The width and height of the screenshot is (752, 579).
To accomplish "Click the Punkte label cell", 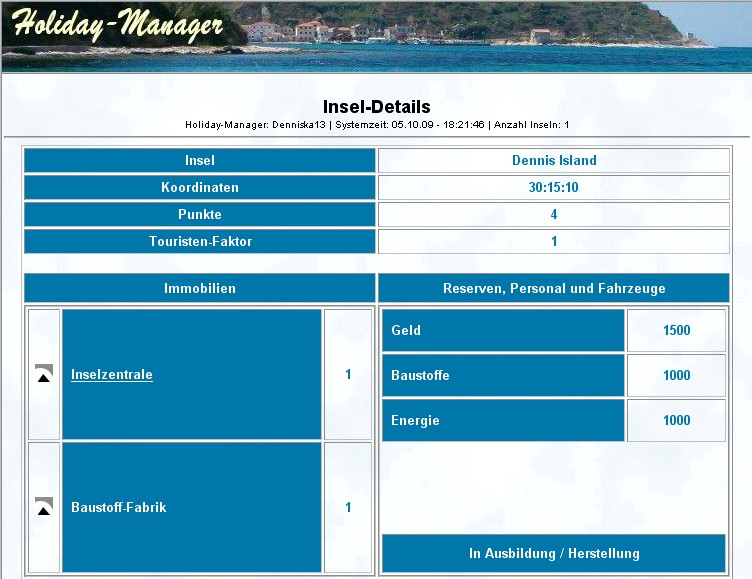I will [200, 214].
